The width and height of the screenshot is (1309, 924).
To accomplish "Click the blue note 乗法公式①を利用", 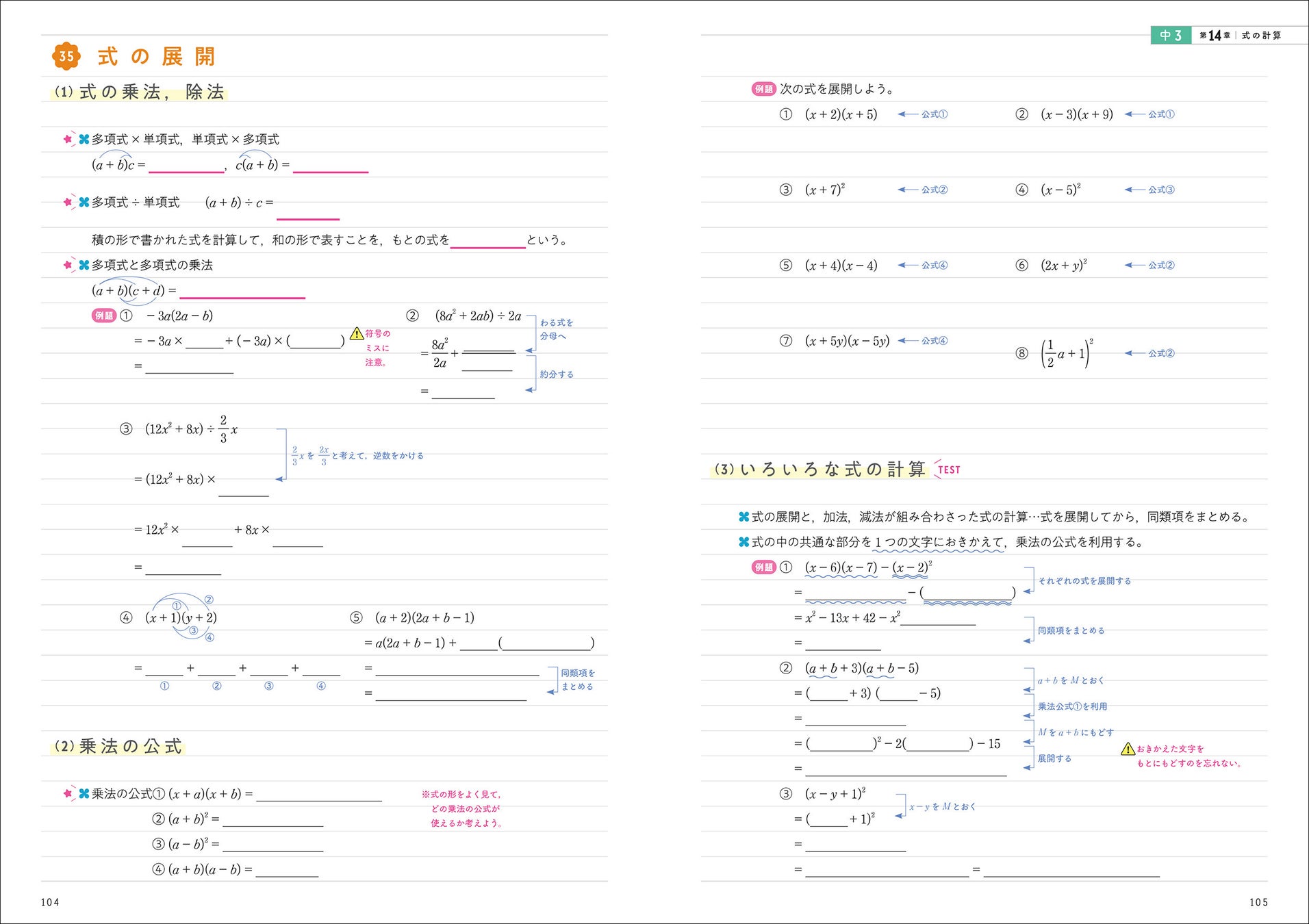I will pos(1072,706).
